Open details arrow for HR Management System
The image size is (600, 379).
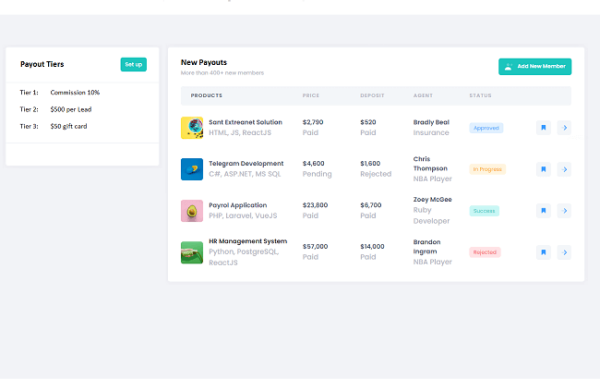[564, 252]
